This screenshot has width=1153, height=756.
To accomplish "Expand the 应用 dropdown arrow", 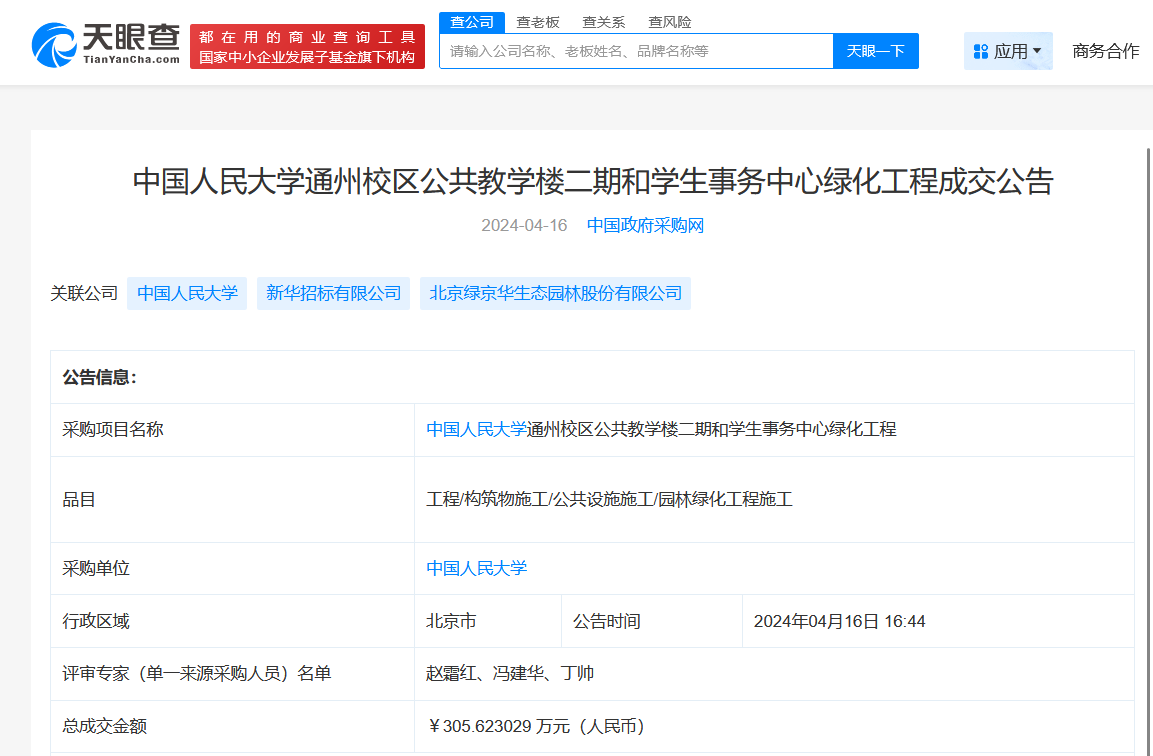I will (x=1037, y=51).
